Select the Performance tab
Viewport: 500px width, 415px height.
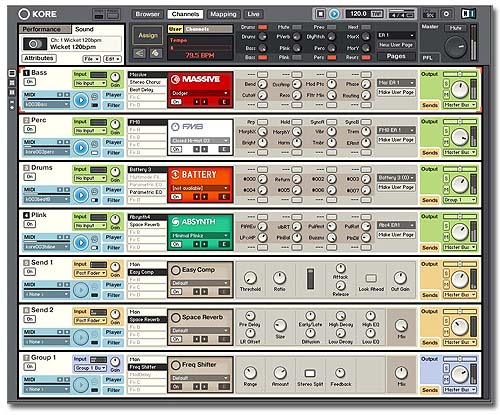tap(45, 29)
